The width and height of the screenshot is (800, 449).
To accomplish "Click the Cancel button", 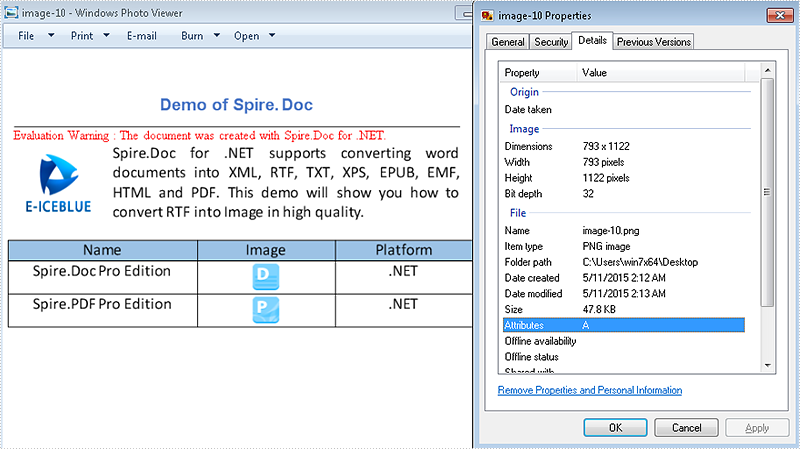I will 686,428.
